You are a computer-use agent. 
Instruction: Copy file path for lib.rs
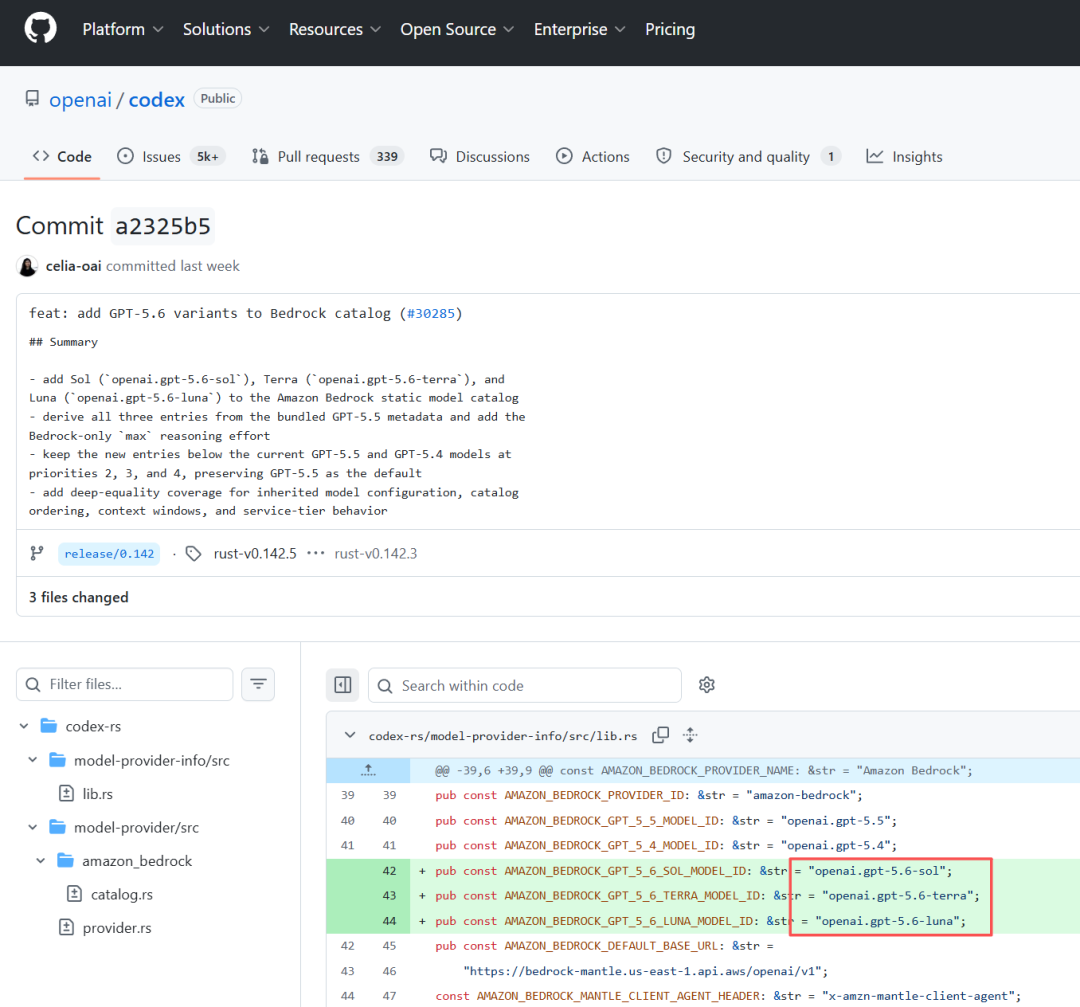(661, 735)
